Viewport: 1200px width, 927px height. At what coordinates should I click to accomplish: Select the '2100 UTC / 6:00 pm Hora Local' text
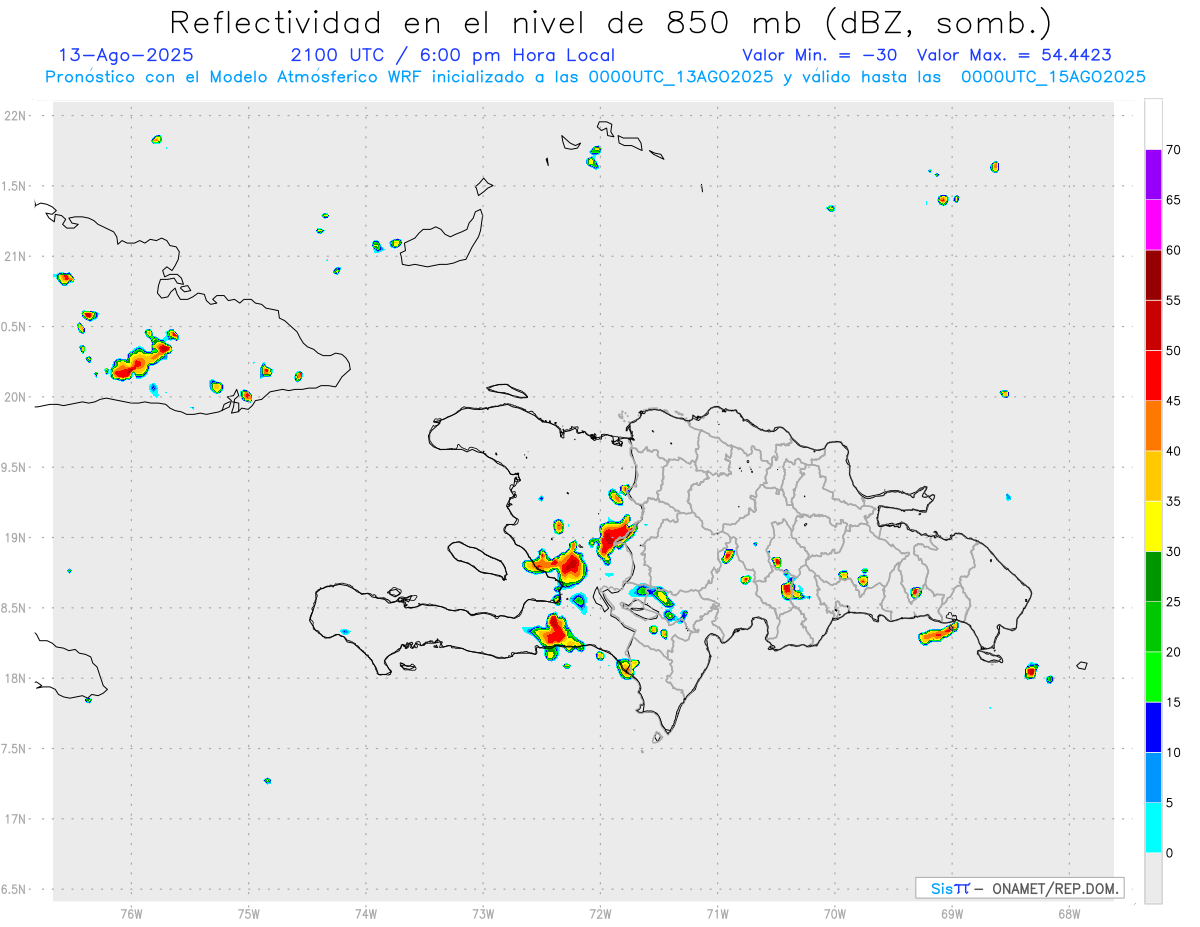point(452,55)
